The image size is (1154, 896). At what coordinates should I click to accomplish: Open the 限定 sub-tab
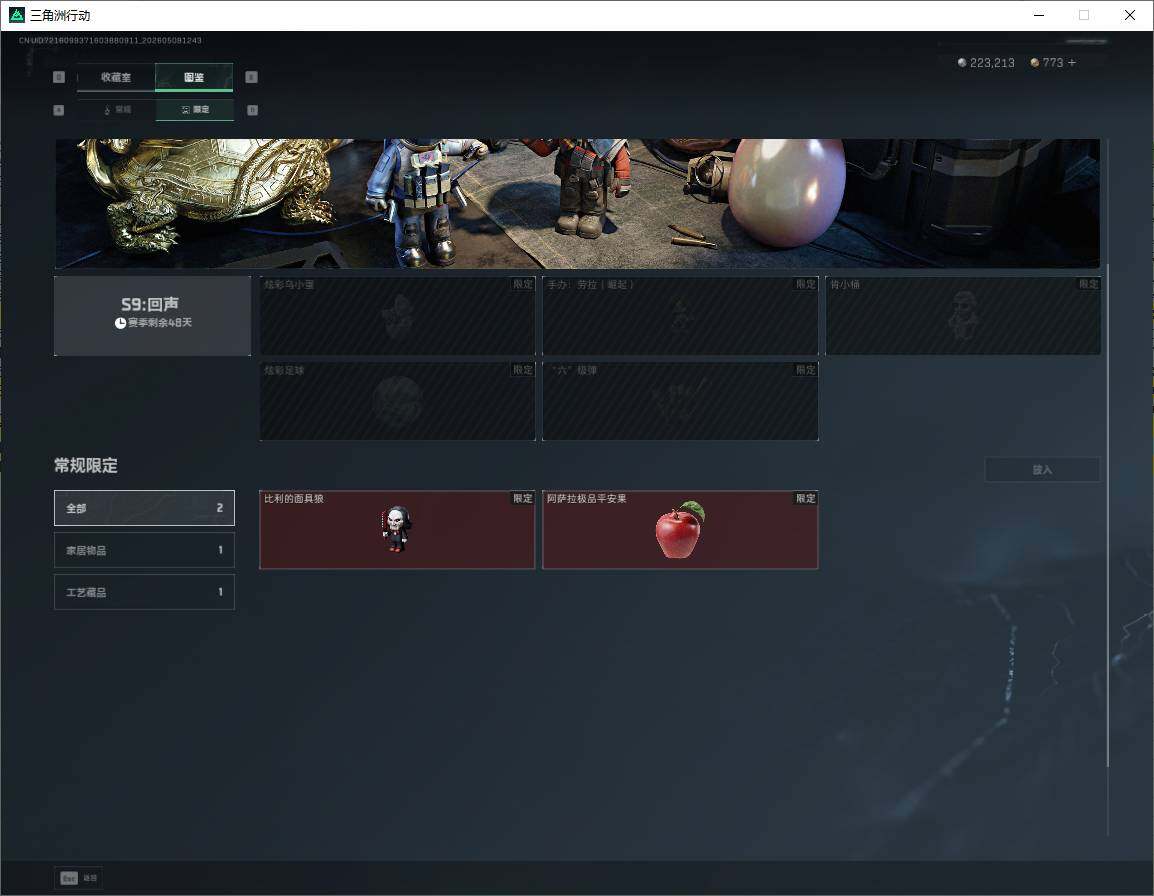pos(195,110)
